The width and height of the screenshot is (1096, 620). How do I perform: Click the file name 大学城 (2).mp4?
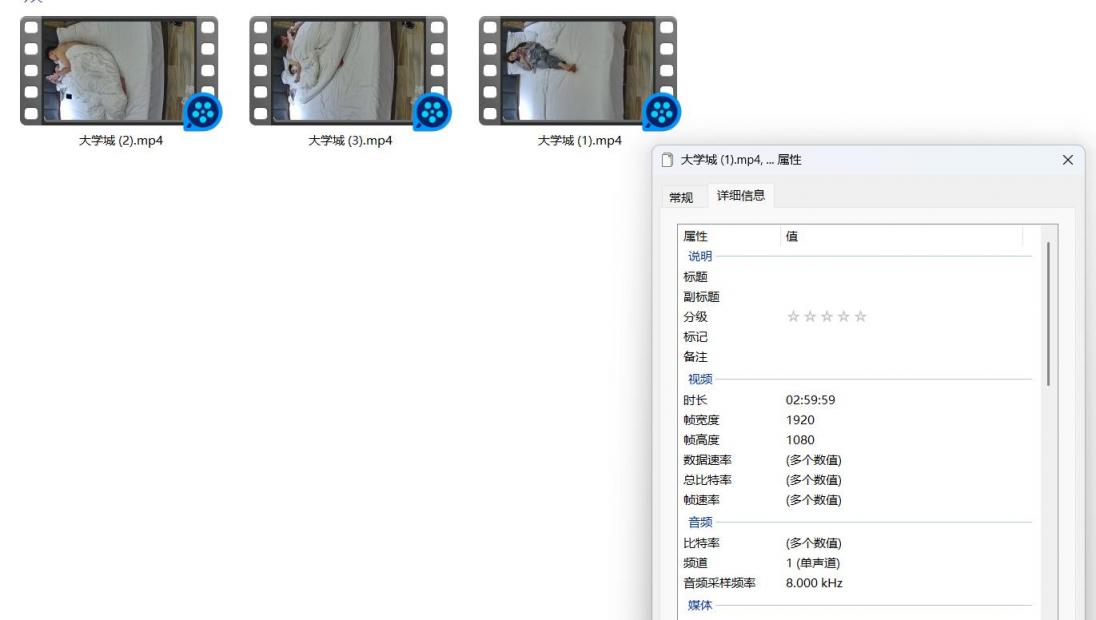pyautogui.click(x=121, y=140)
